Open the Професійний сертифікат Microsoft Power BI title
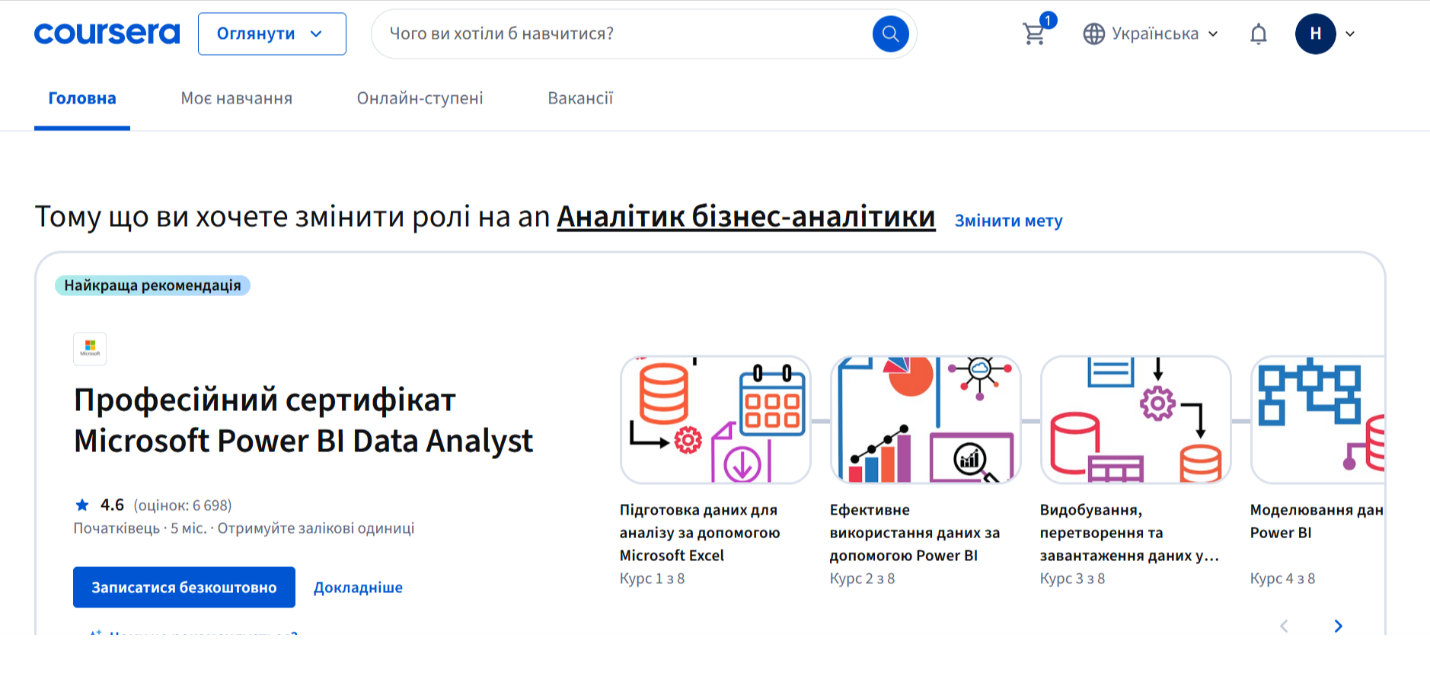The width and height of the screenshot is (1430, 679). coord(304,420)
